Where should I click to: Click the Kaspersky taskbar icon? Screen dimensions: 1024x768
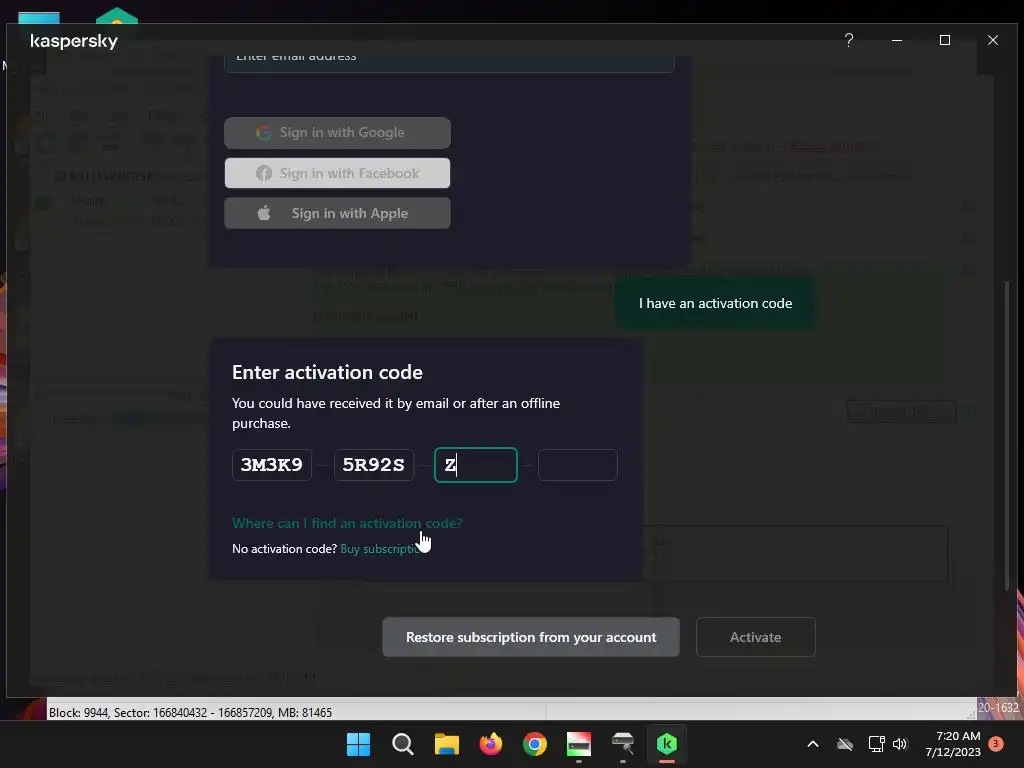667,744
